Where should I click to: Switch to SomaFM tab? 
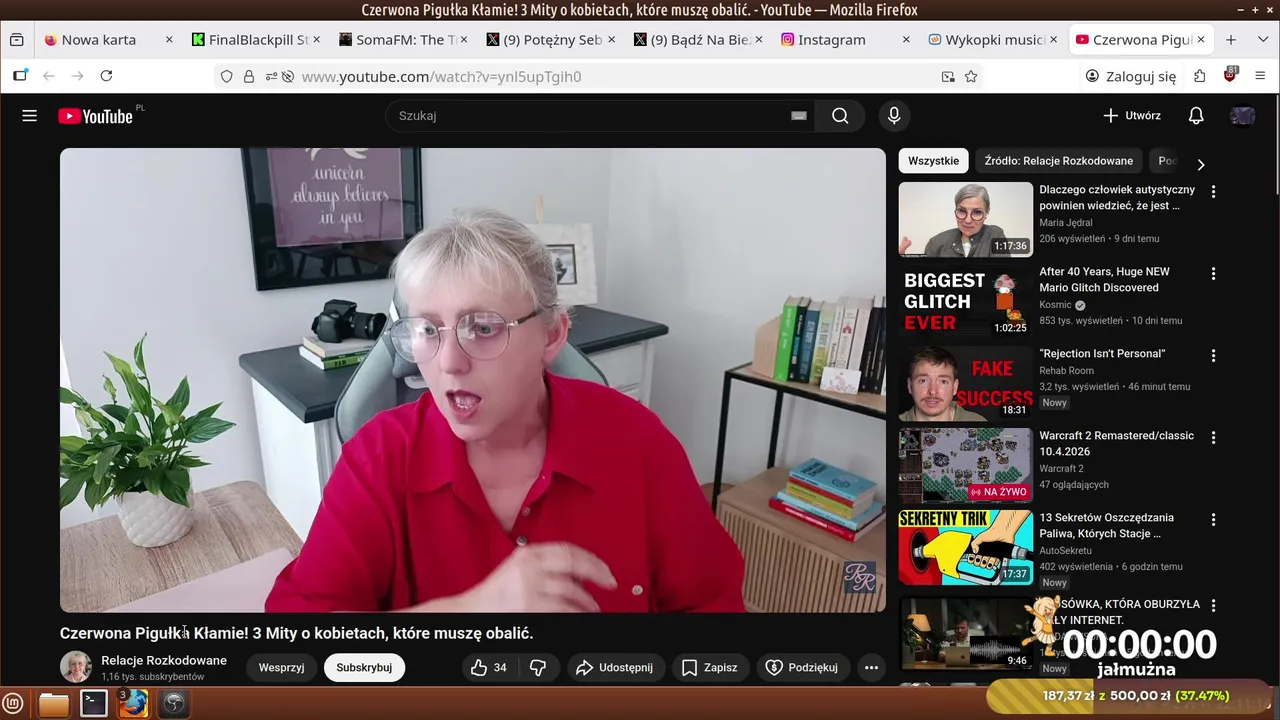403,40
